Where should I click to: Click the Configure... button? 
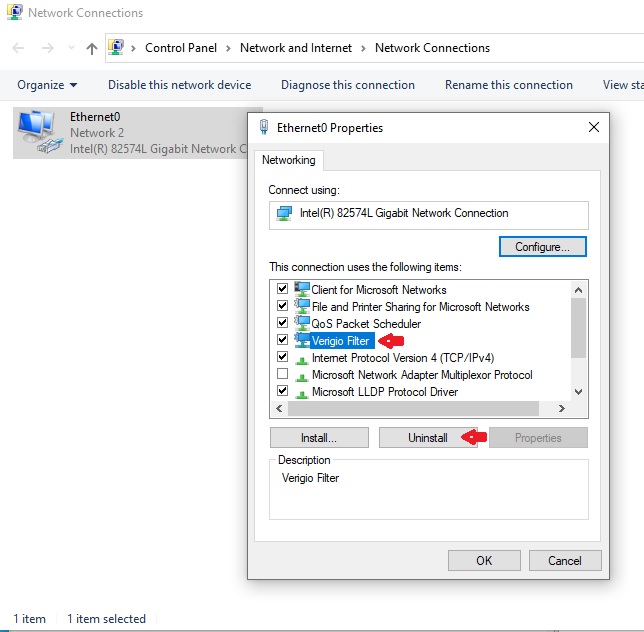pos(542,246)
